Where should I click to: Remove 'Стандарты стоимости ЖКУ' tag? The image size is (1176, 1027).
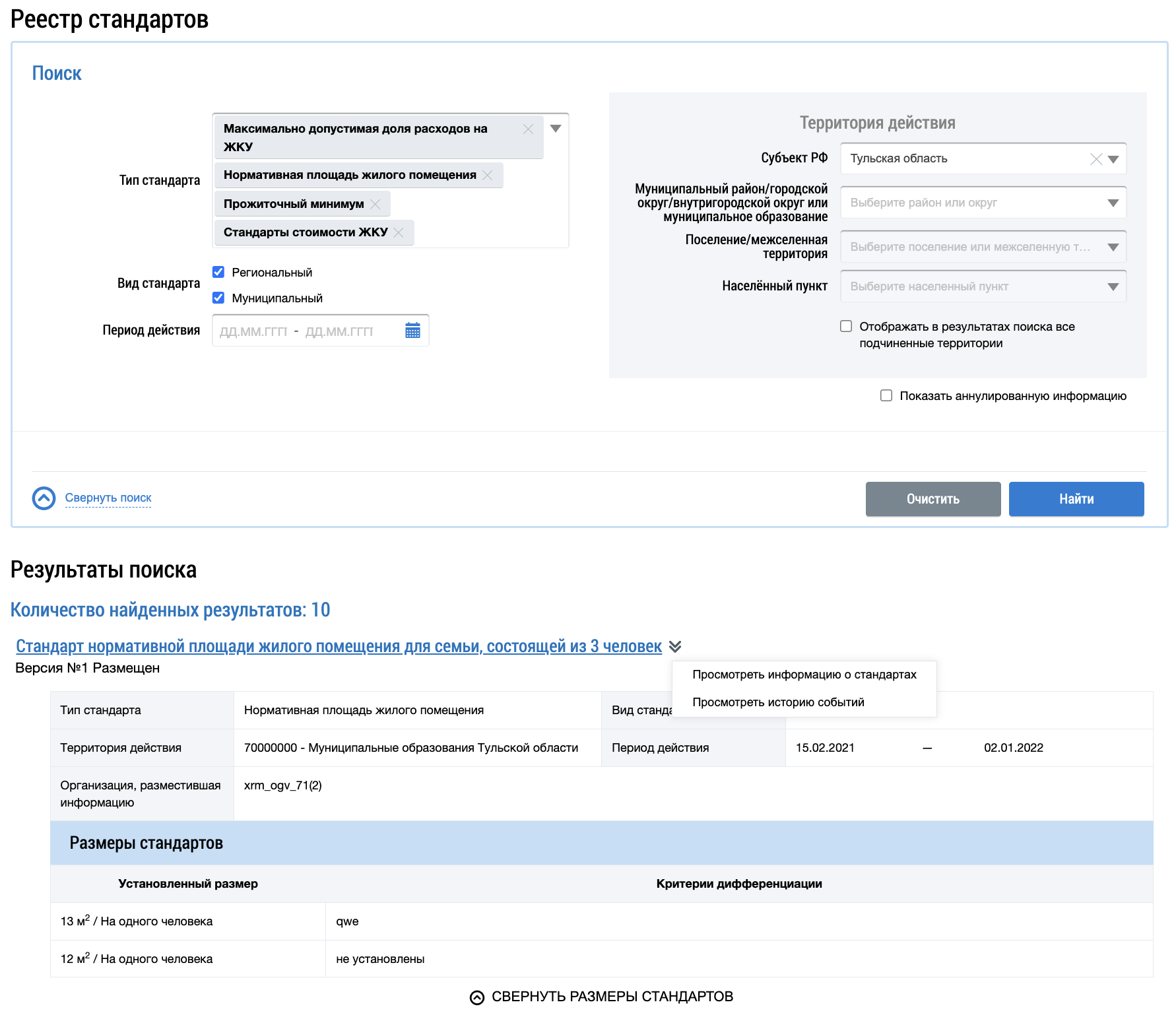pos(399,232)
